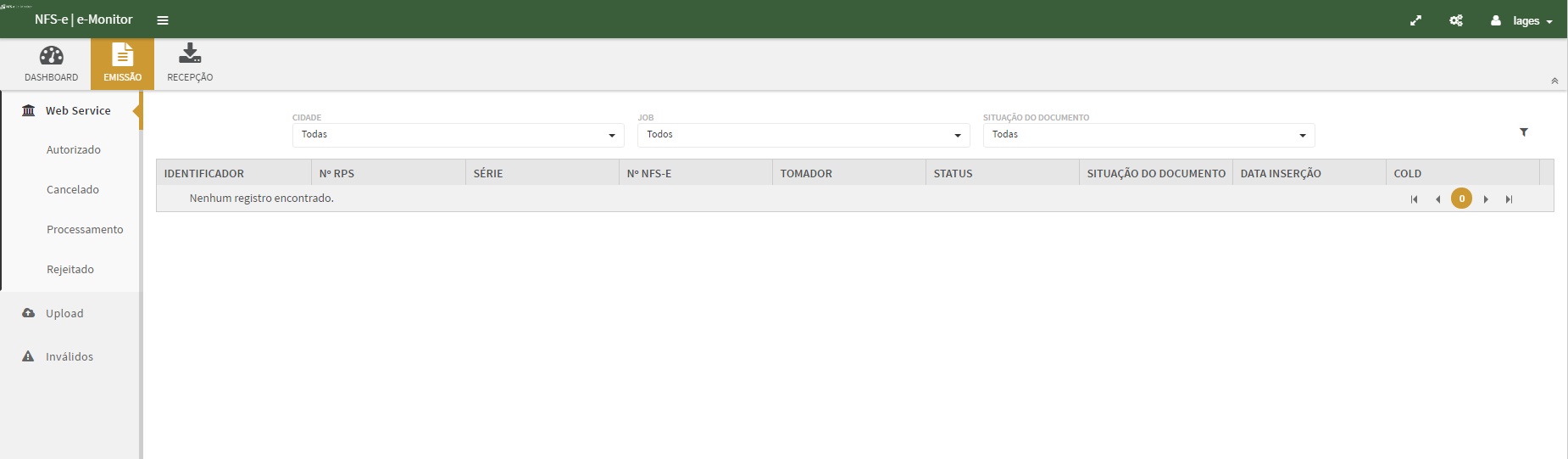Sort by the Tomador column header
Viewport: 1568px width, 459px height.
point(849,173)
